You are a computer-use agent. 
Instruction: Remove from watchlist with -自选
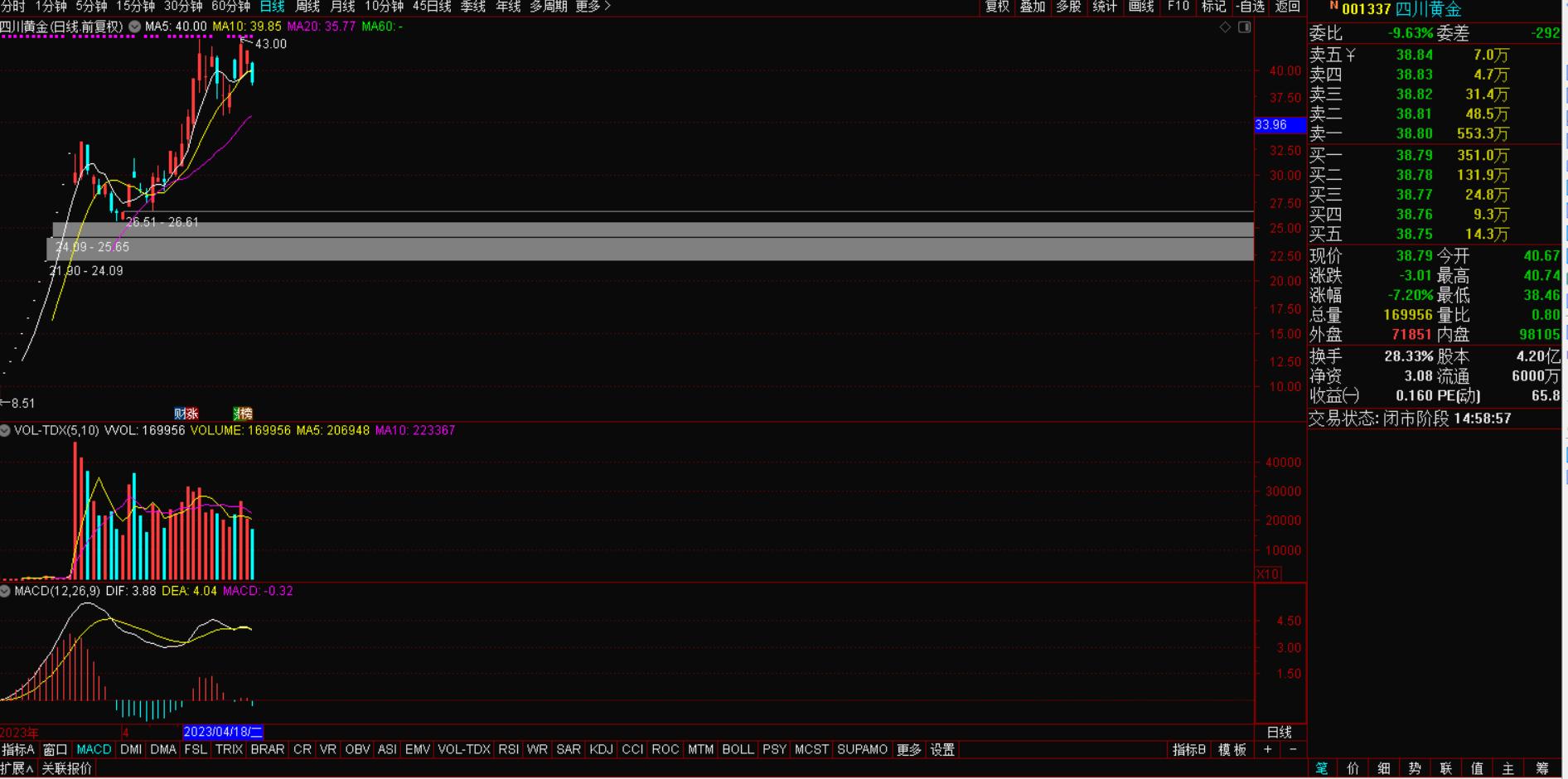[x=1251, y=7]
